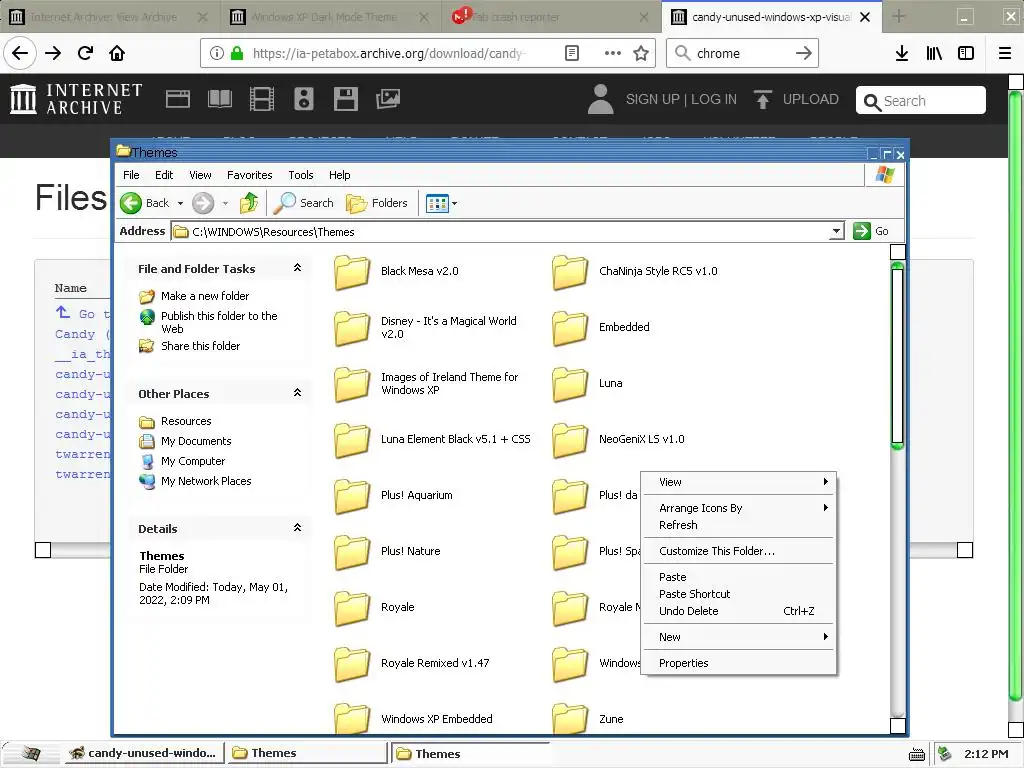Viewport: 1024px width, 768px height.
Task: Click the Go button next to address
Action: [871, 231]
